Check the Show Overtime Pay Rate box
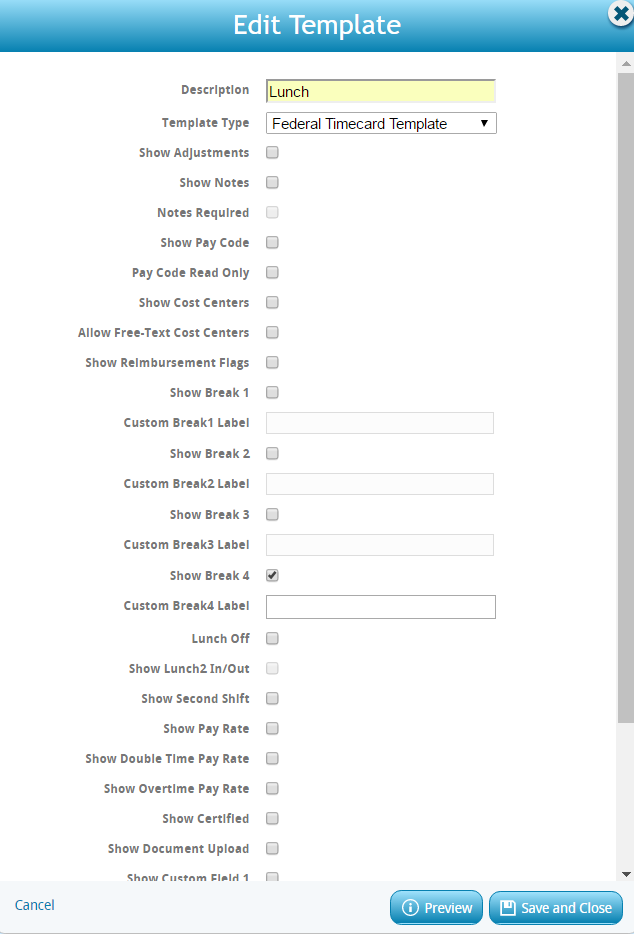Image resolution: width=634 pixels, height=934 pixels. [272, 789]
